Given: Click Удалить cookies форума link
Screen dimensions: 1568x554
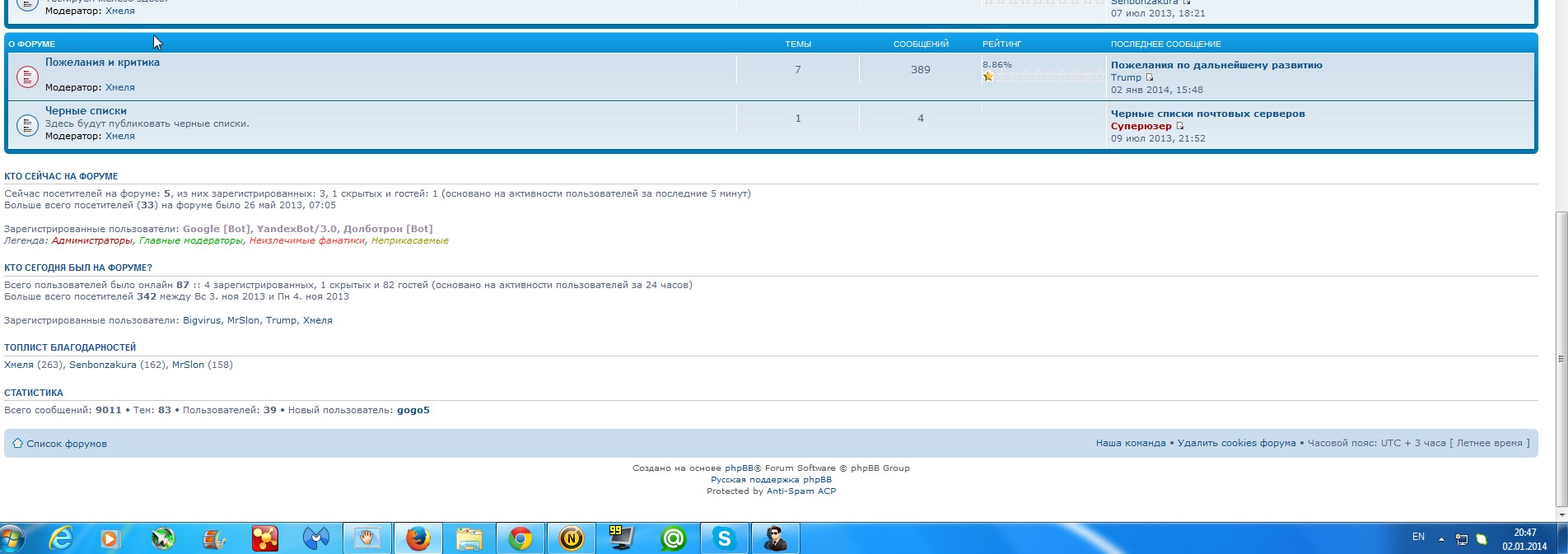Looking at the screenshot, I should tap(1236, 443).
